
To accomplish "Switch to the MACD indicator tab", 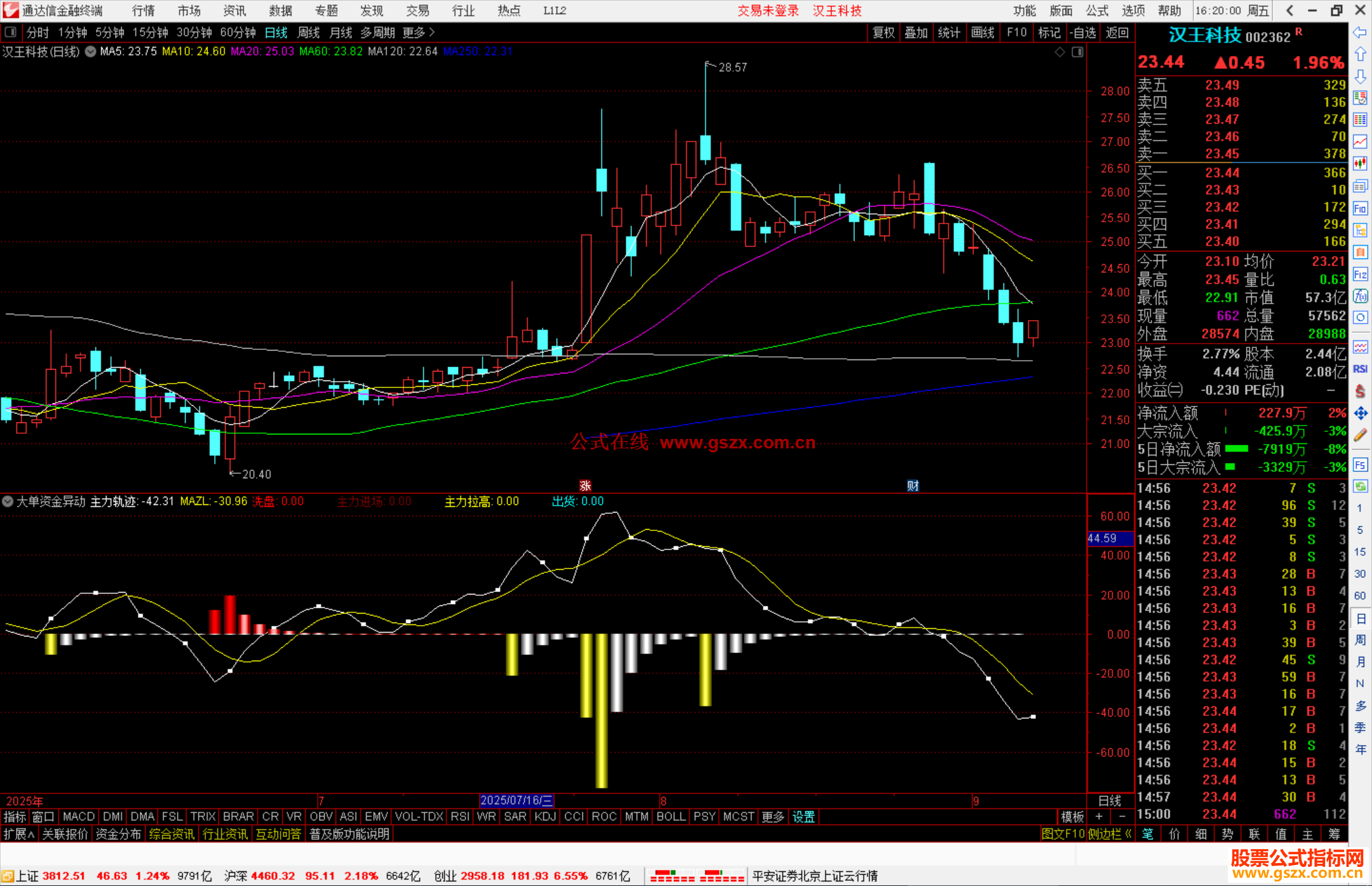I will pyautogui.click(x=79, y=817).
